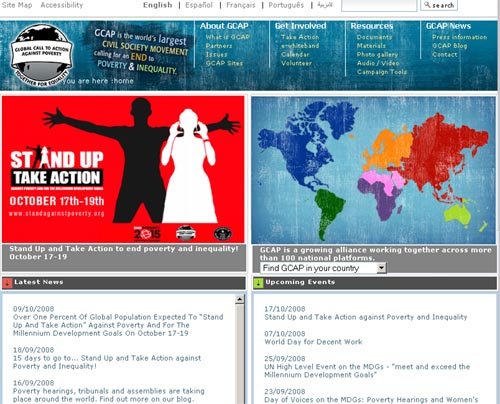Open the Campaign Tools link
The height and width of the screenshot is (404, 500).
382,72
